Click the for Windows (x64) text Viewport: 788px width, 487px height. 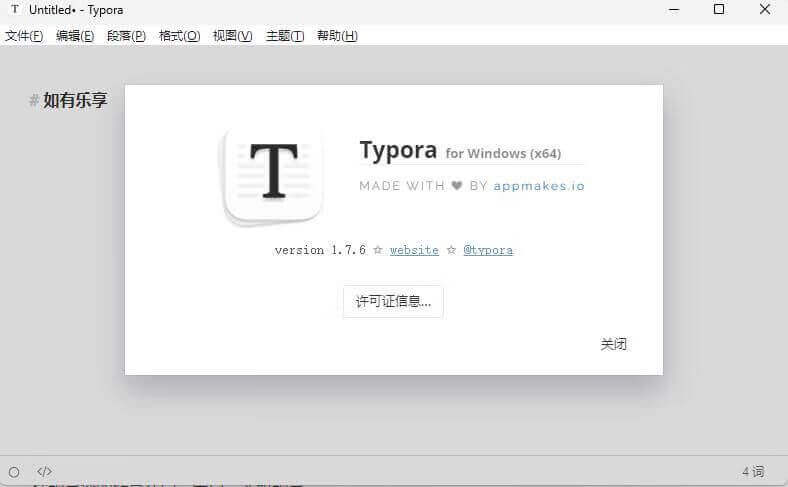(503, 153)
